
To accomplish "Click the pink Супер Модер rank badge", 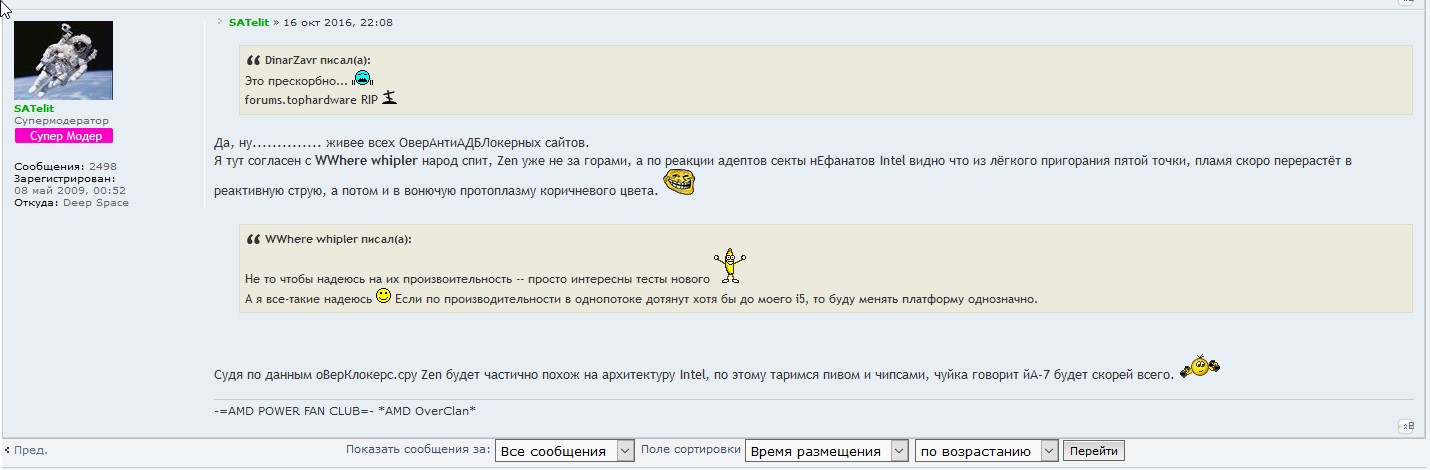I will point(63,136).
